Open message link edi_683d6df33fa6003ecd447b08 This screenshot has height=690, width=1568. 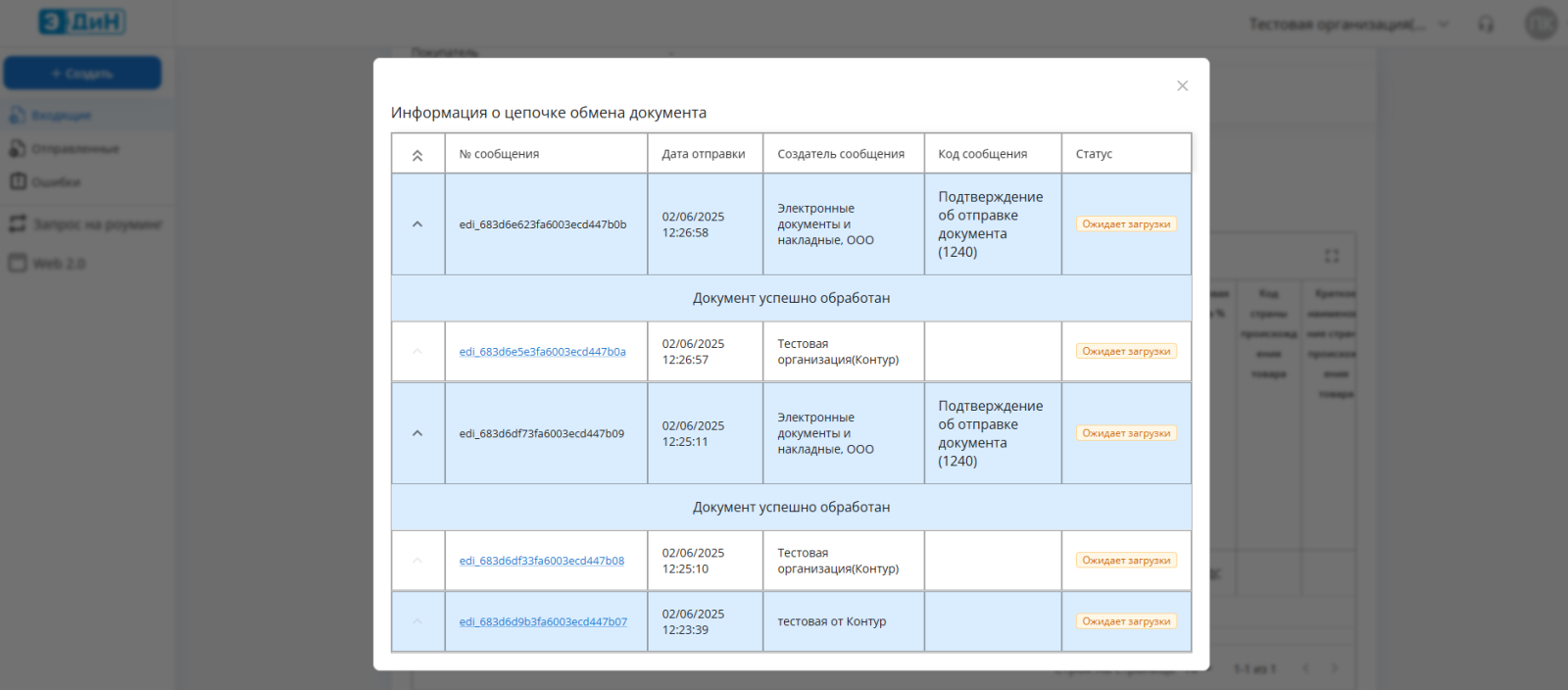[x=541, y=561]
